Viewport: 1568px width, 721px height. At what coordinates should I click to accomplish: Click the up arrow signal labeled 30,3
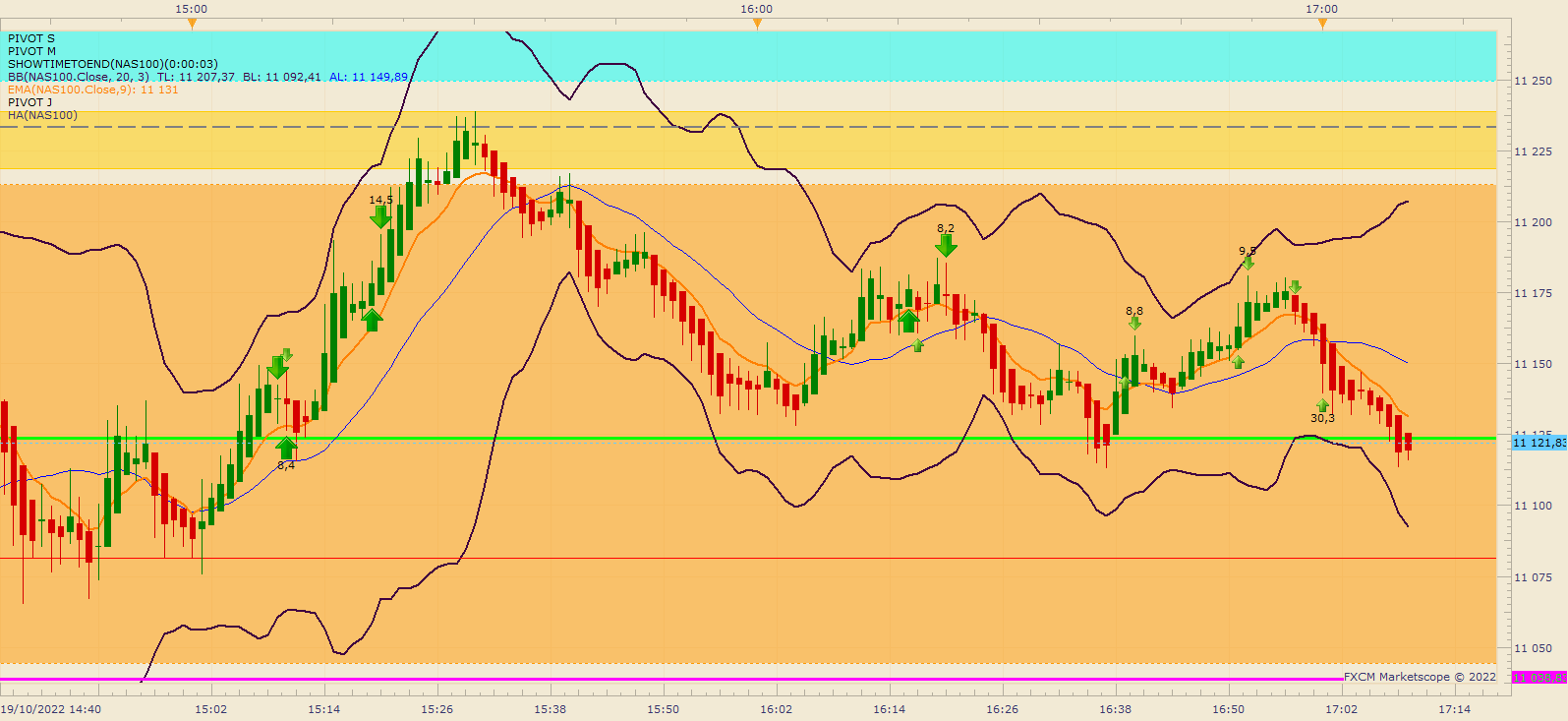tap(1322, 405)
